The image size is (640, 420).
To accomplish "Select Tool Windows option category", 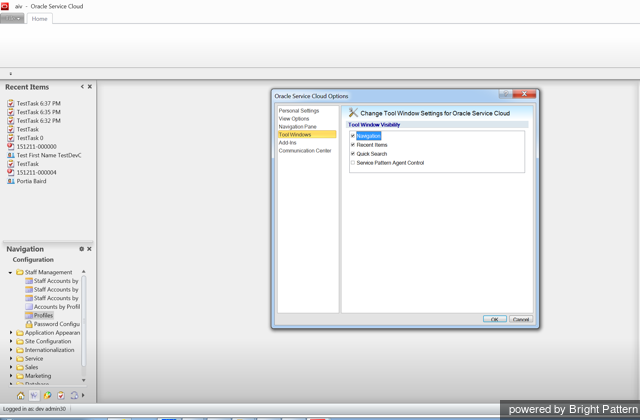I will [x=307, y=135].
